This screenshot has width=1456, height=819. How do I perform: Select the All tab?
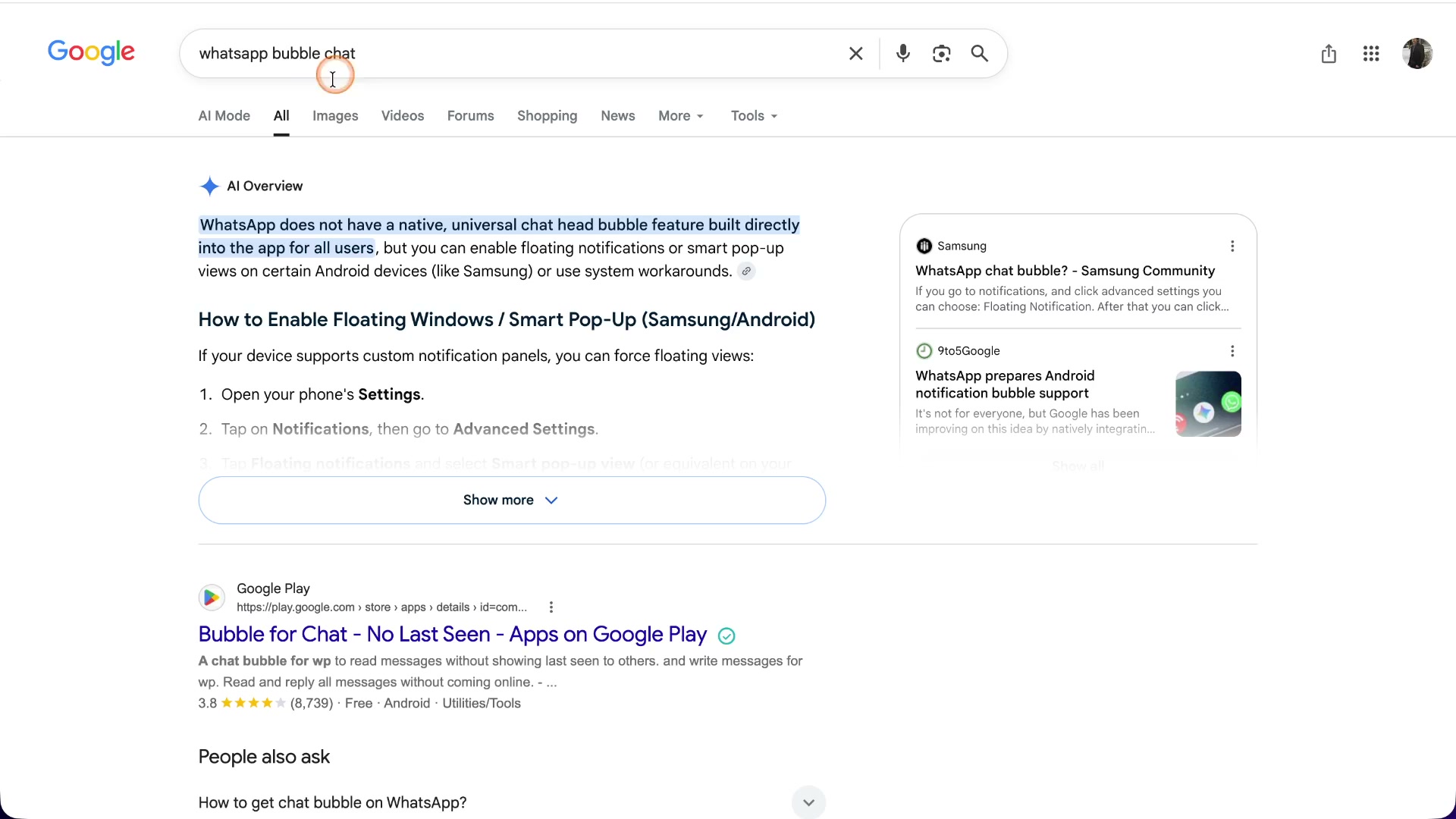click(281, 116)
